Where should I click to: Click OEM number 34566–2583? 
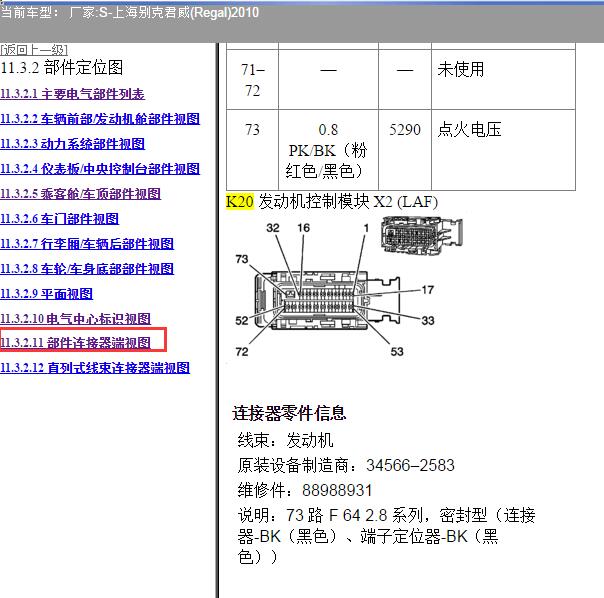[x=410, y=465]
